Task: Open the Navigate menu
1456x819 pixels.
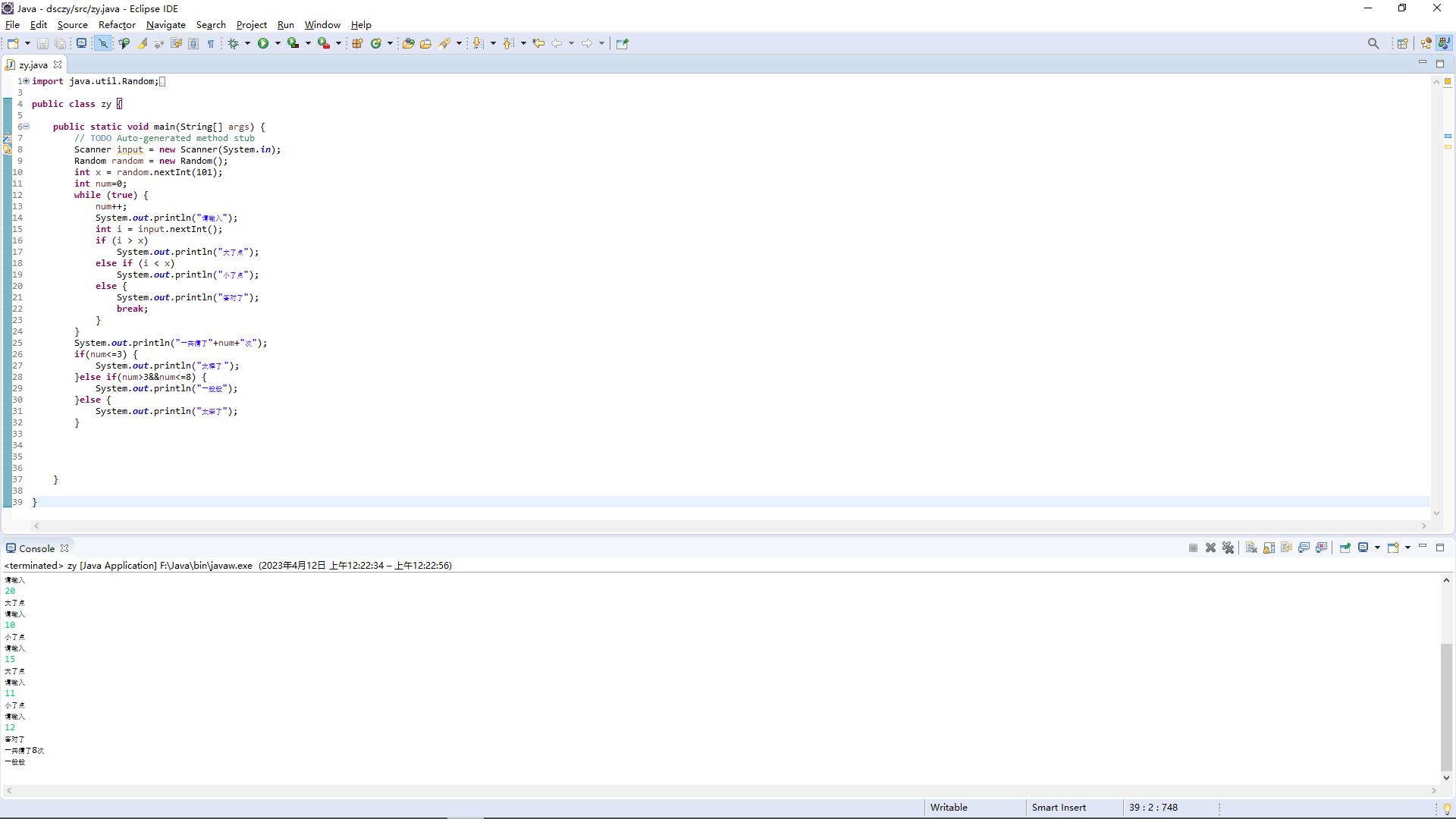Action: point(165,25)
